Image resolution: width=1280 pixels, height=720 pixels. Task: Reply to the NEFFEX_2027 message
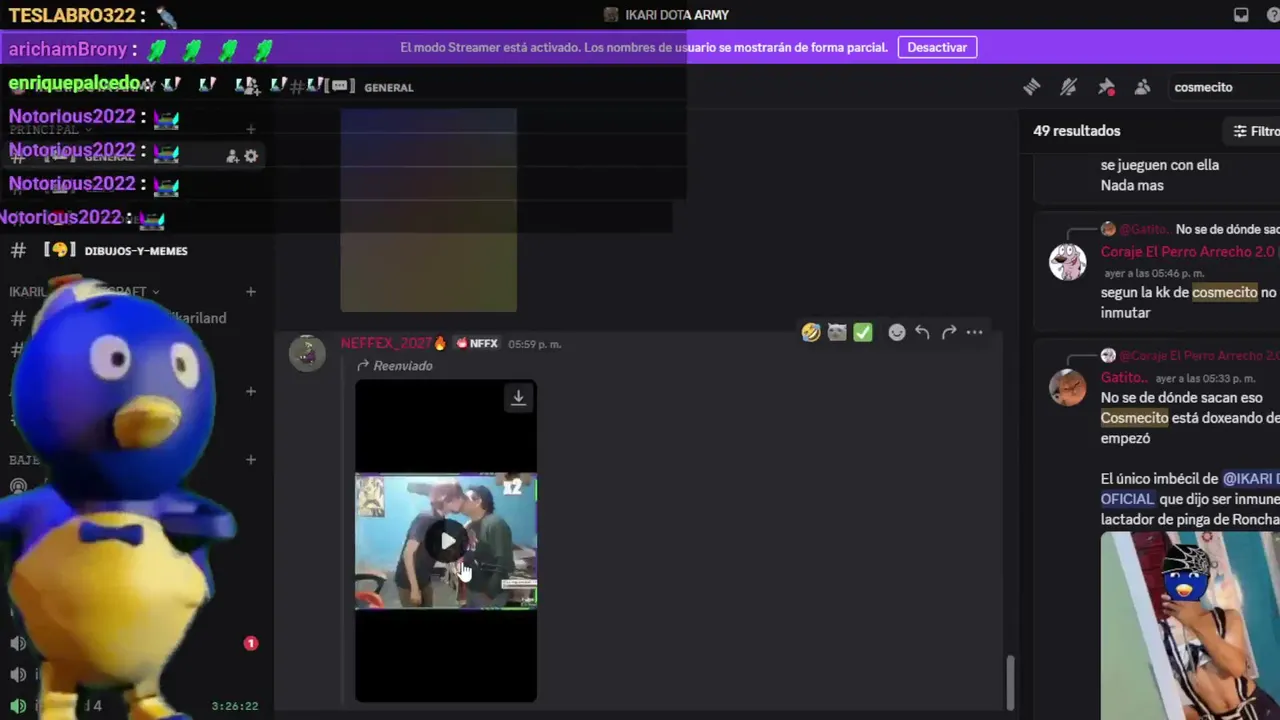(x=923, y=332)
